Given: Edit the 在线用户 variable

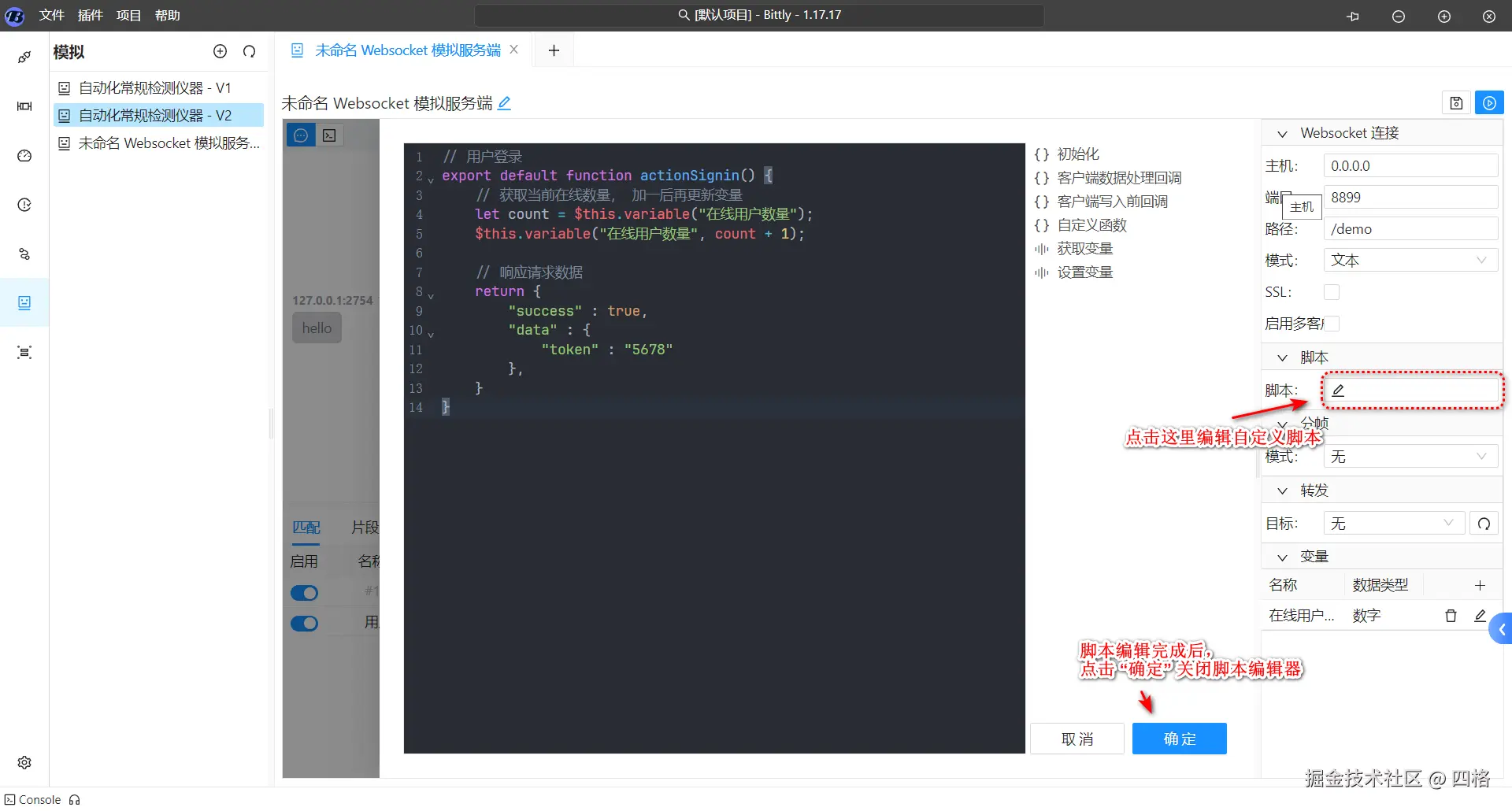Looking at the screenshot, I should 1480,616.
